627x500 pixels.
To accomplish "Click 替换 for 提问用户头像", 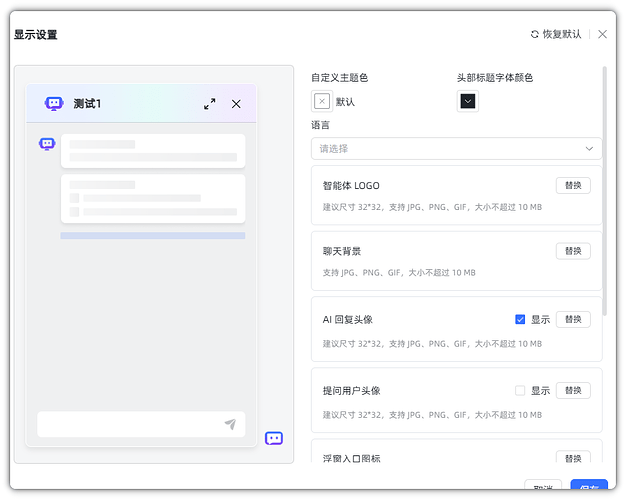I will click(x=573, y=391).
